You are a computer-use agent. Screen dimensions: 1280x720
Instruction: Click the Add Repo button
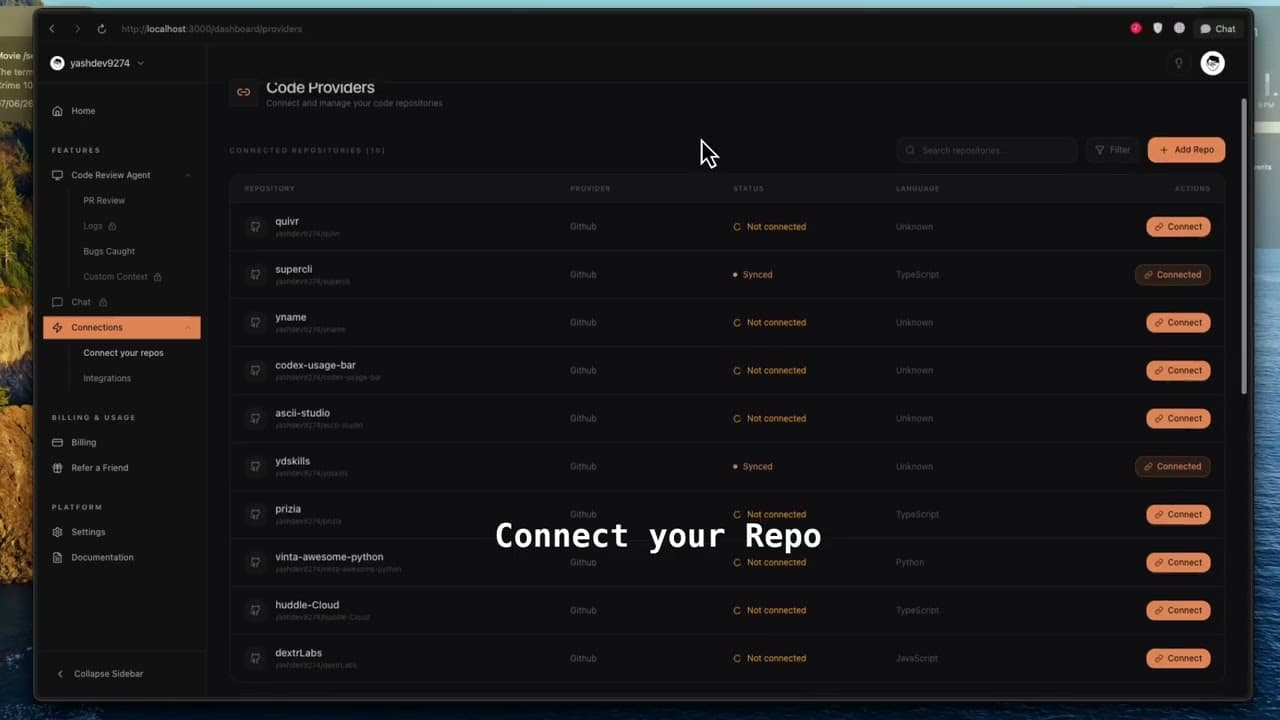coord(1186,150)
